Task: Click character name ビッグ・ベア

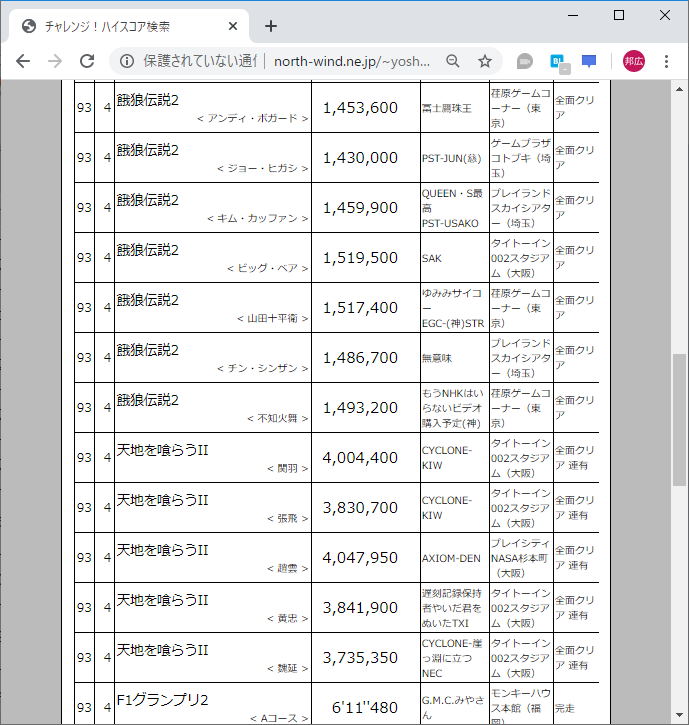Action: (x=268, y=268)
